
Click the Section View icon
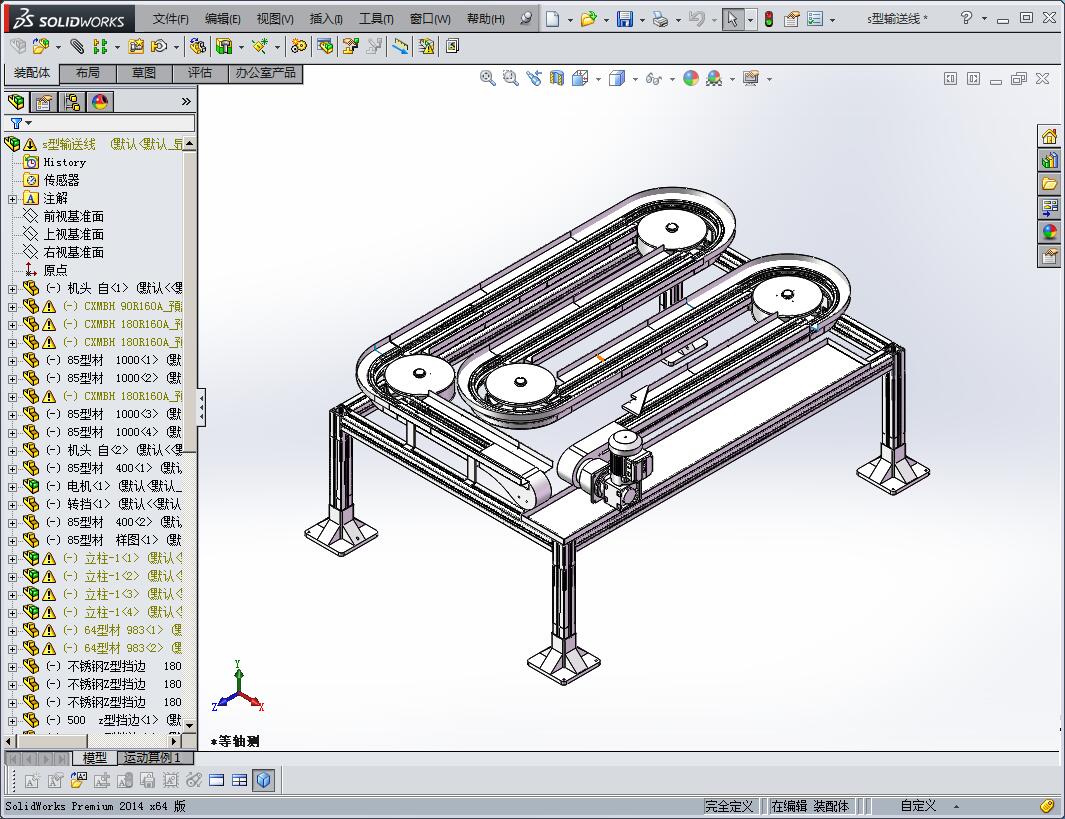click(556, 78)
